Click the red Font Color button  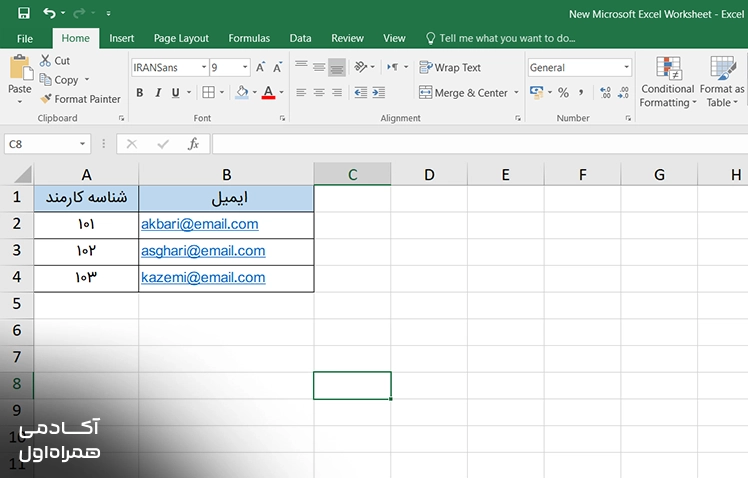[x=269, y=92]
